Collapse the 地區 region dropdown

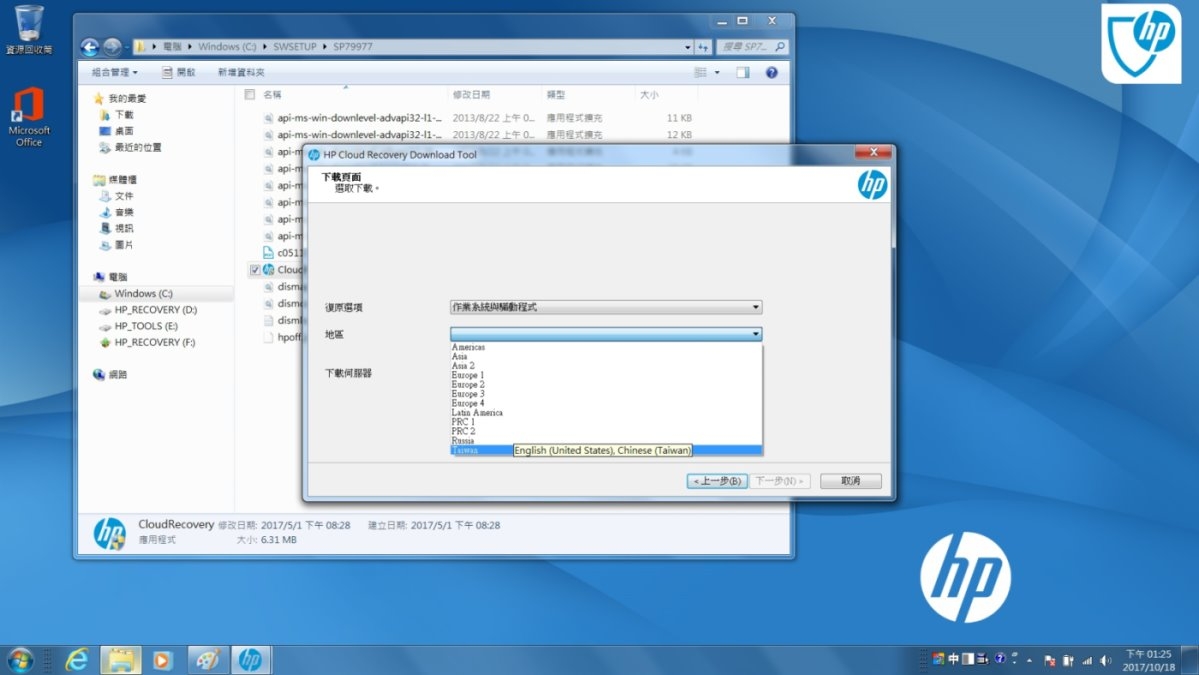(755, 334)
